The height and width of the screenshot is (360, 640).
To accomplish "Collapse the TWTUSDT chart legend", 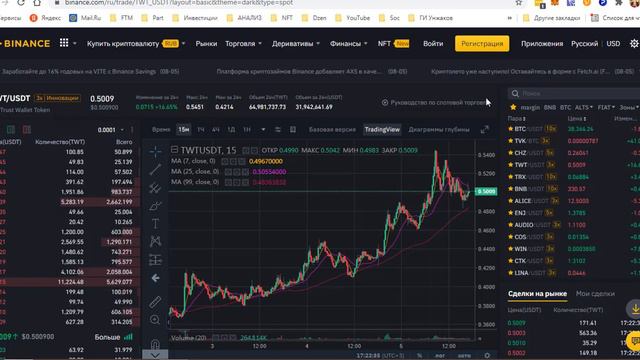I will (x=174, y=150).
